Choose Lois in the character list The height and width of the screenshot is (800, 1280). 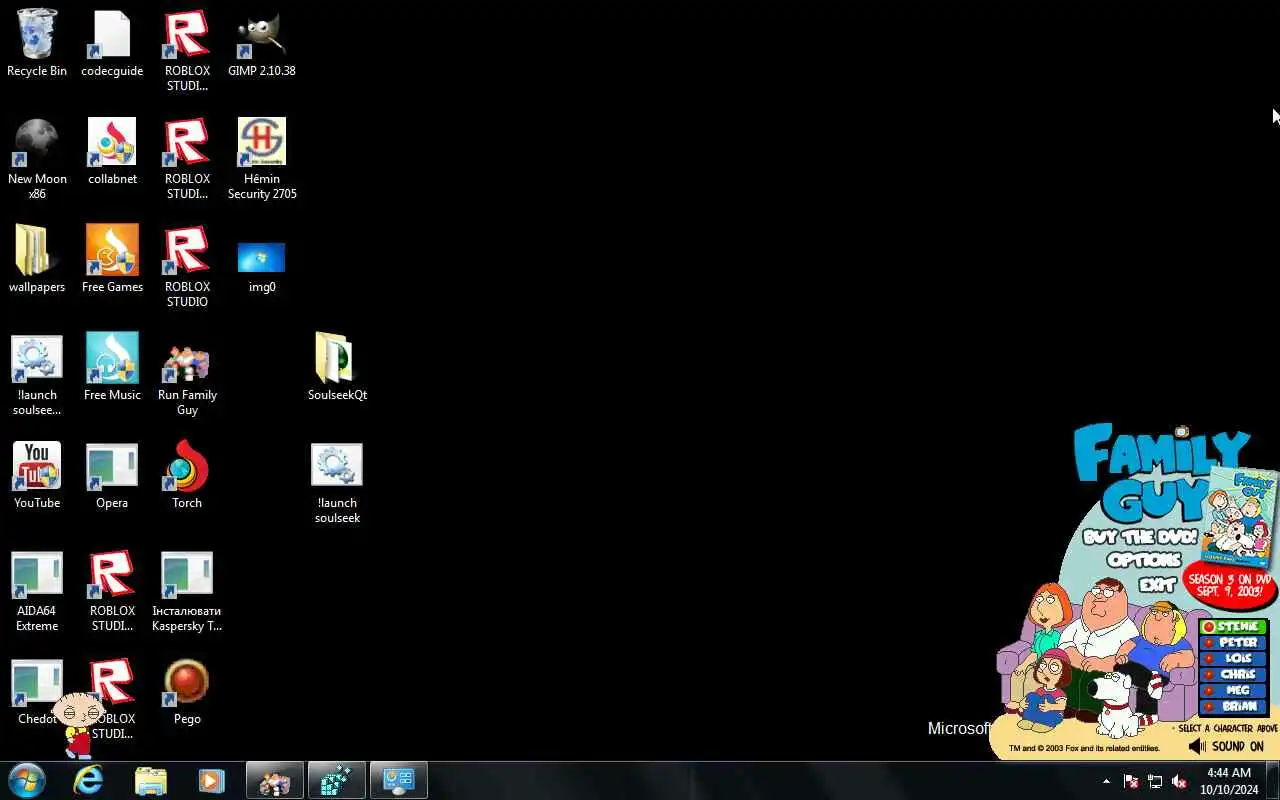1233,659
